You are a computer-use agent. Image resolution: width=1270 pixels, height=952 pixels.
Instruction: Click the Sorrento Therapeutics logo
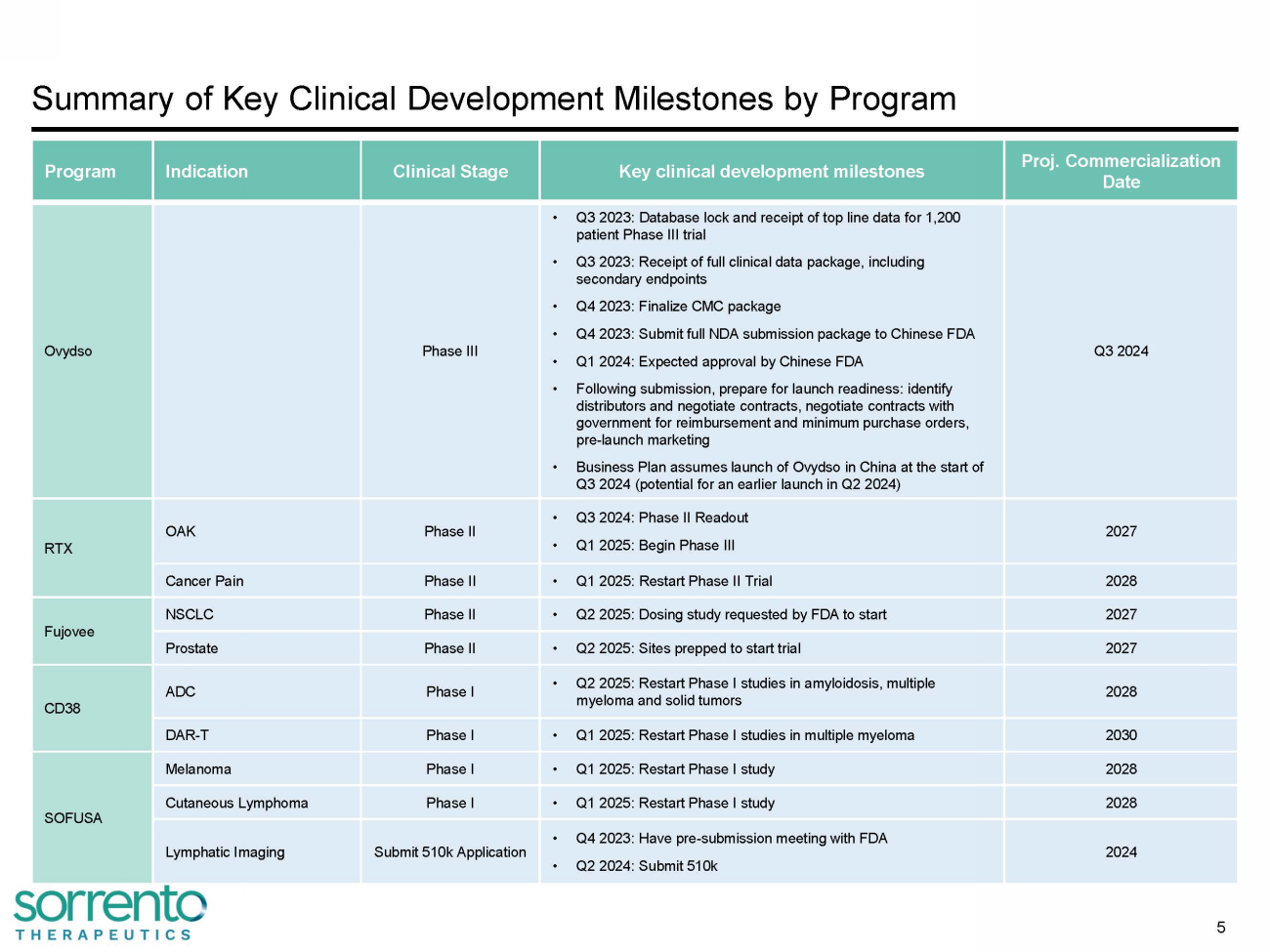109,913
